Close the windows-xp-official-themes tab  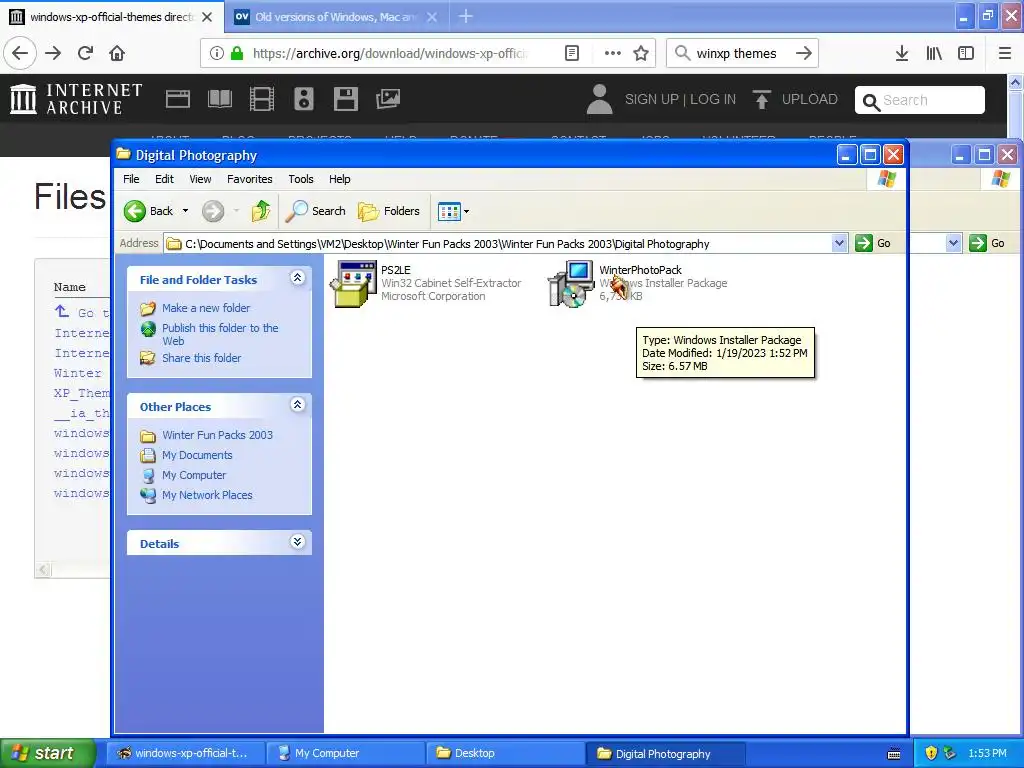tap(207, 17)
